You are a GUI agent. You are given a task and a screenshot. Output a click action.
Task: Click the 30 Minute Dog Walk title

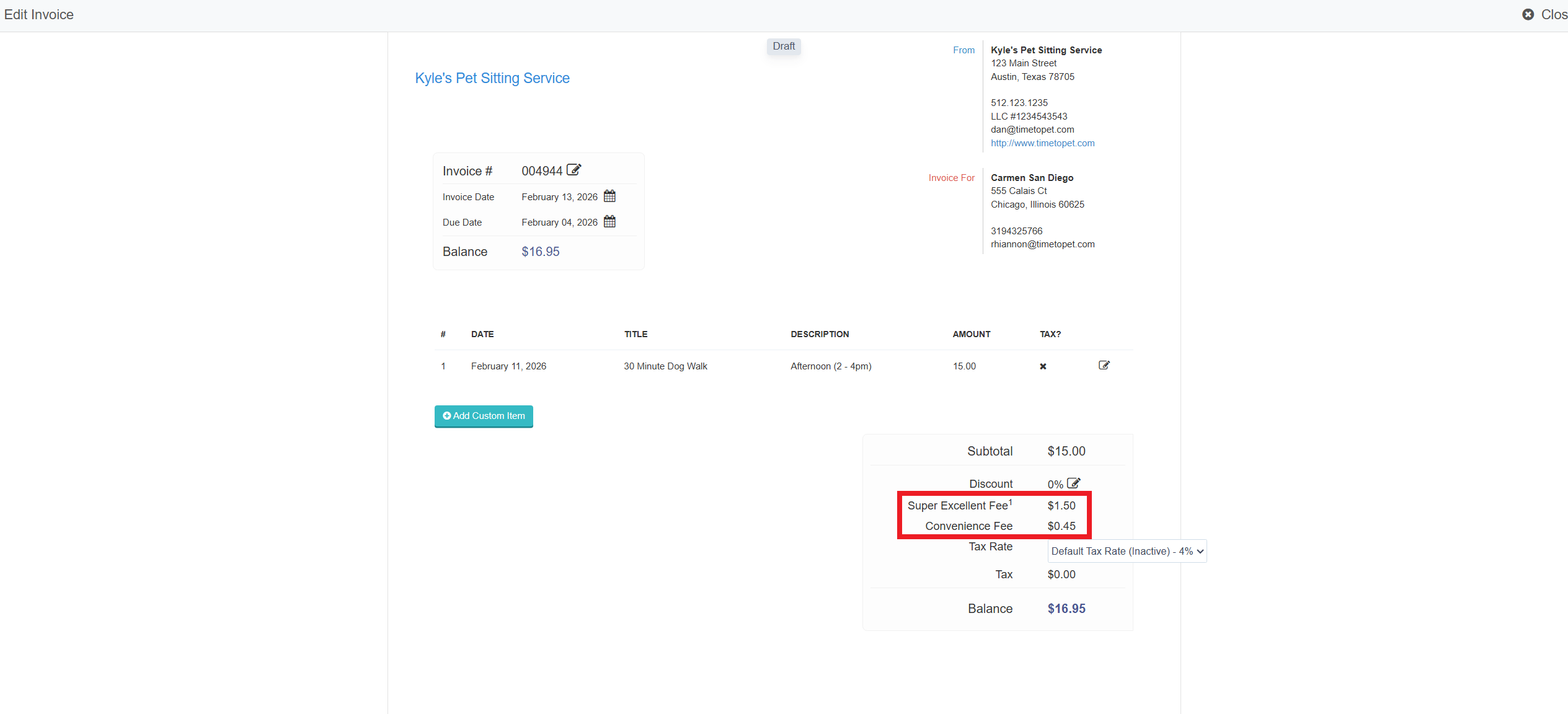[x=665, y=366]
